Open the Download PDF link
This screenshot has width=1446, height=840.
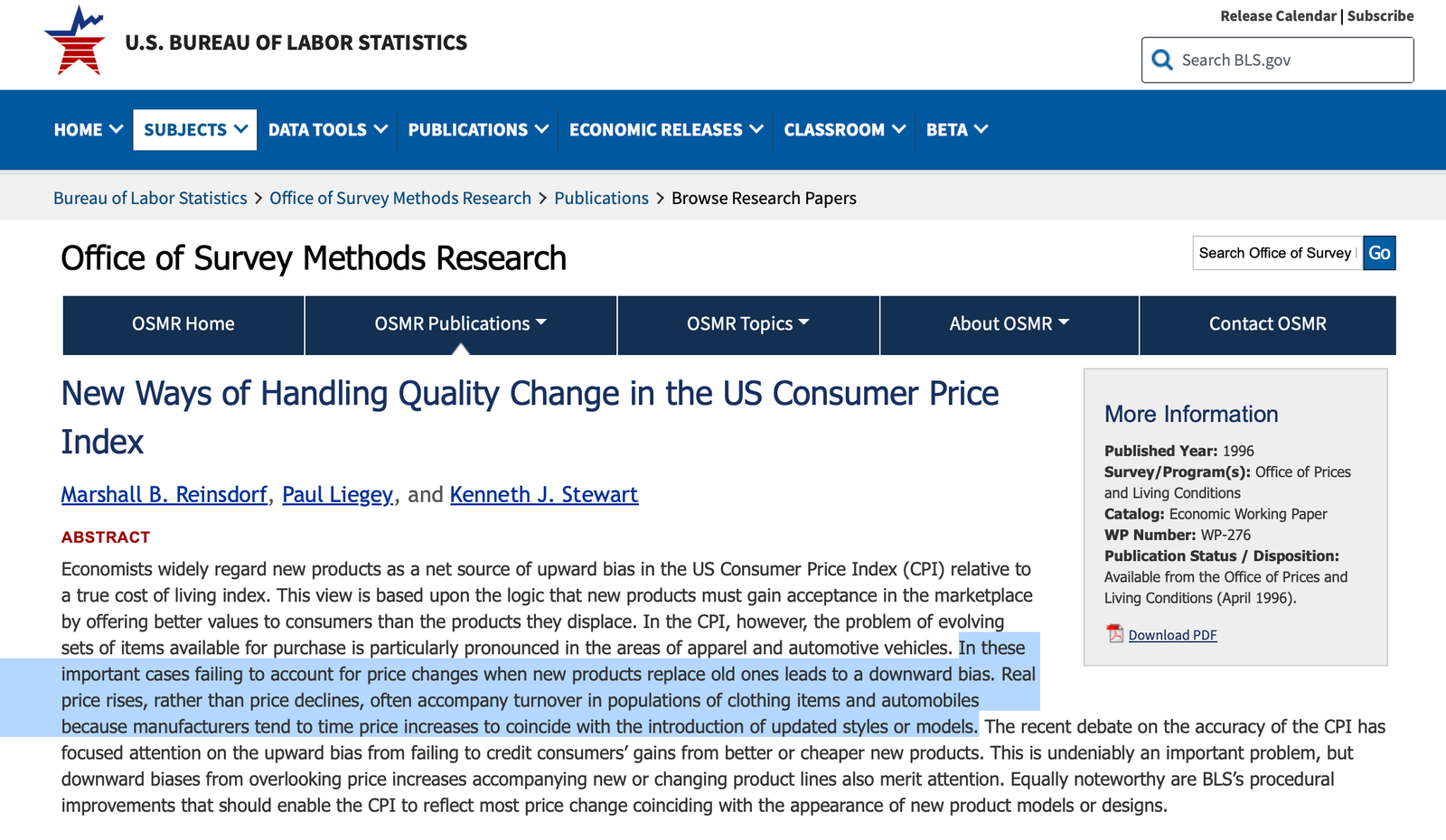pyautogui.click(x=1172, y=635)
